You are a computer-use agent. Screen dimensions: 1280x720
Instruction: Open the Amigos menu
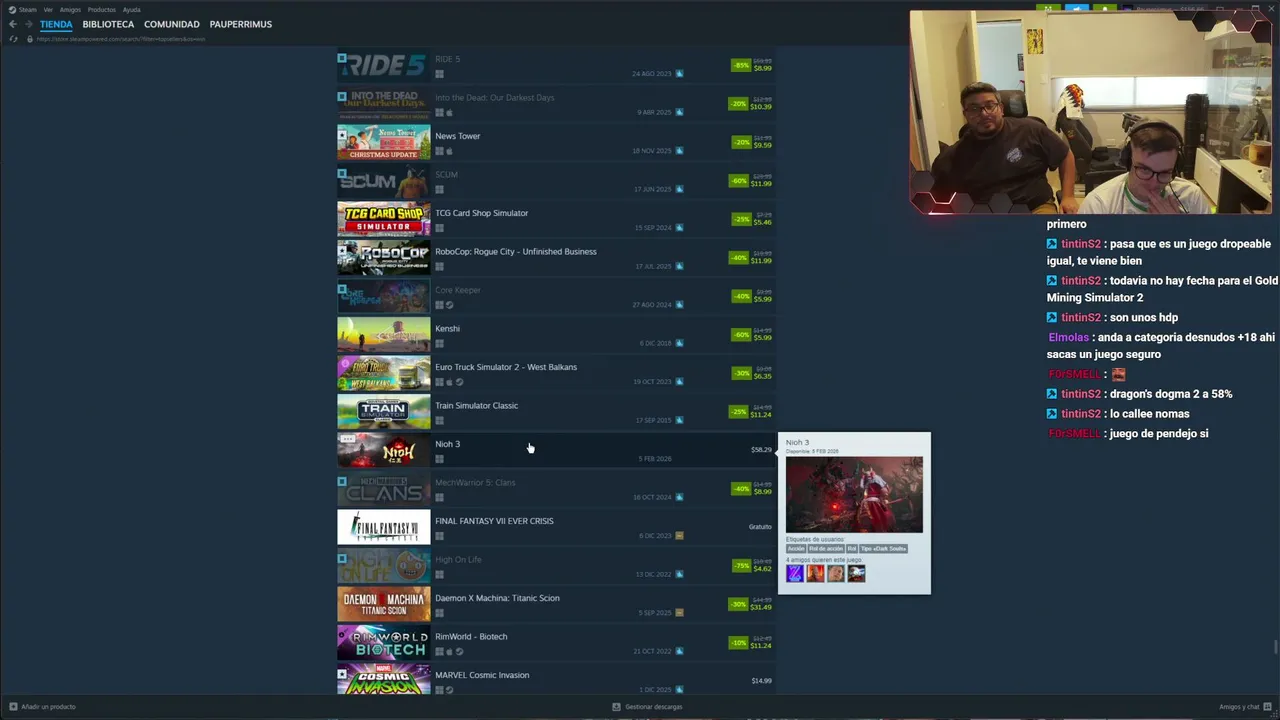[x=70, y=10]
